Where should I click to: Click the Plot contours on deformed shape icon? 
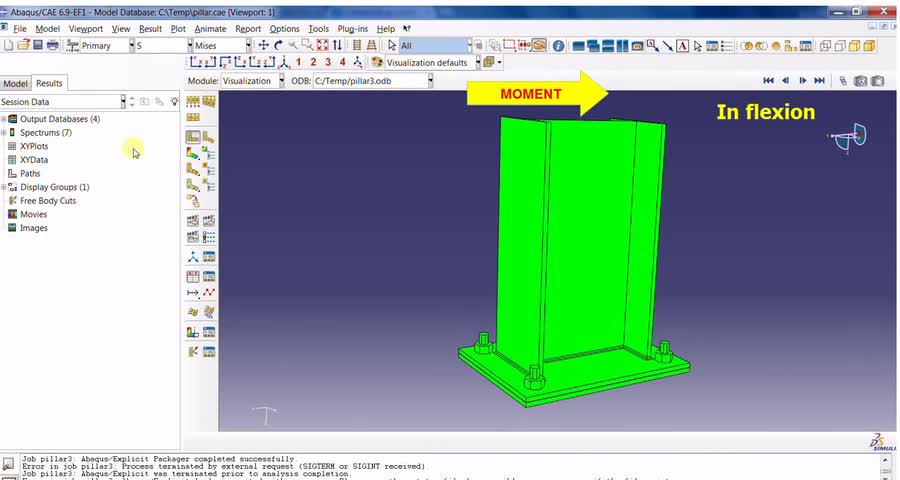pos(193,153)
